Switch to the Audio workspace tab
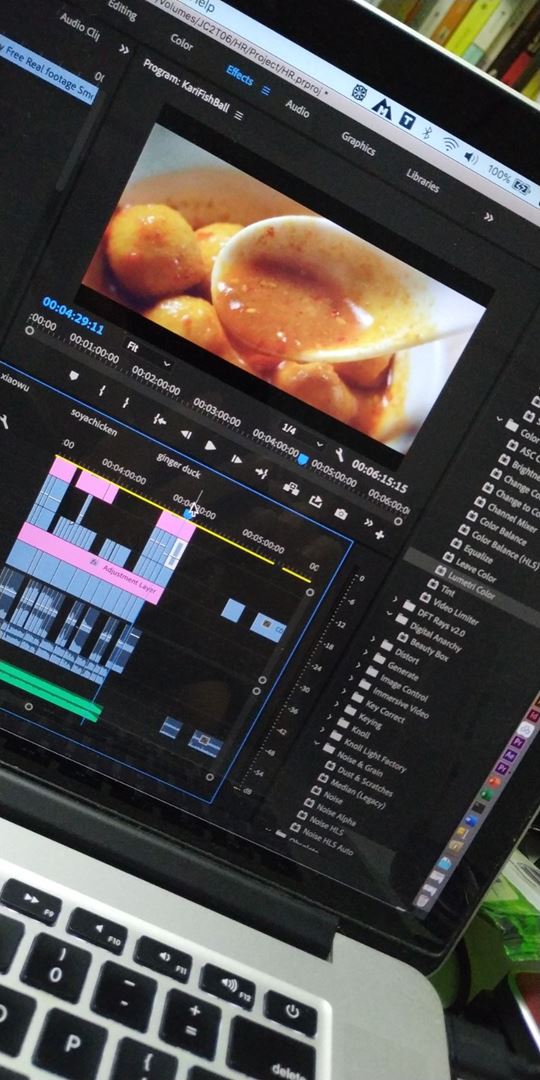 point(298,108)
